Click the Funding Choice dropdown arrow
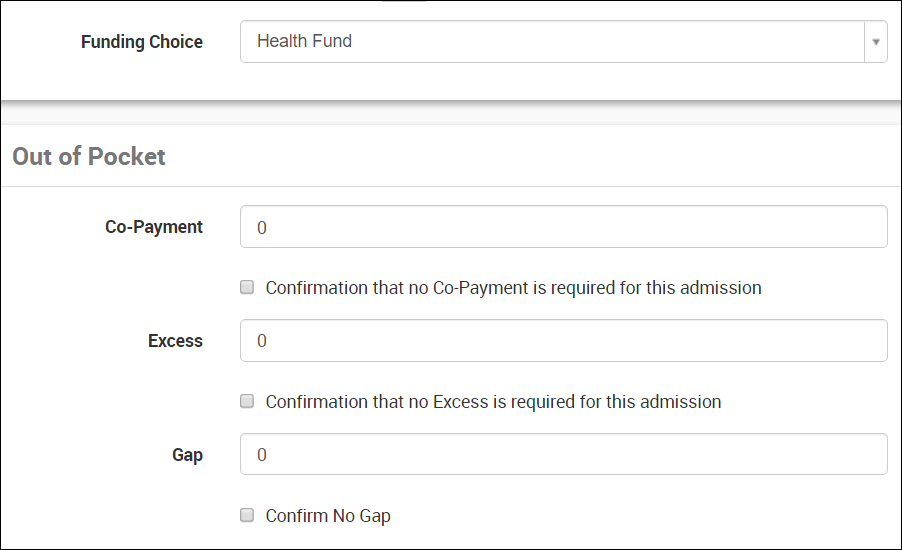 tap(875, 42)
